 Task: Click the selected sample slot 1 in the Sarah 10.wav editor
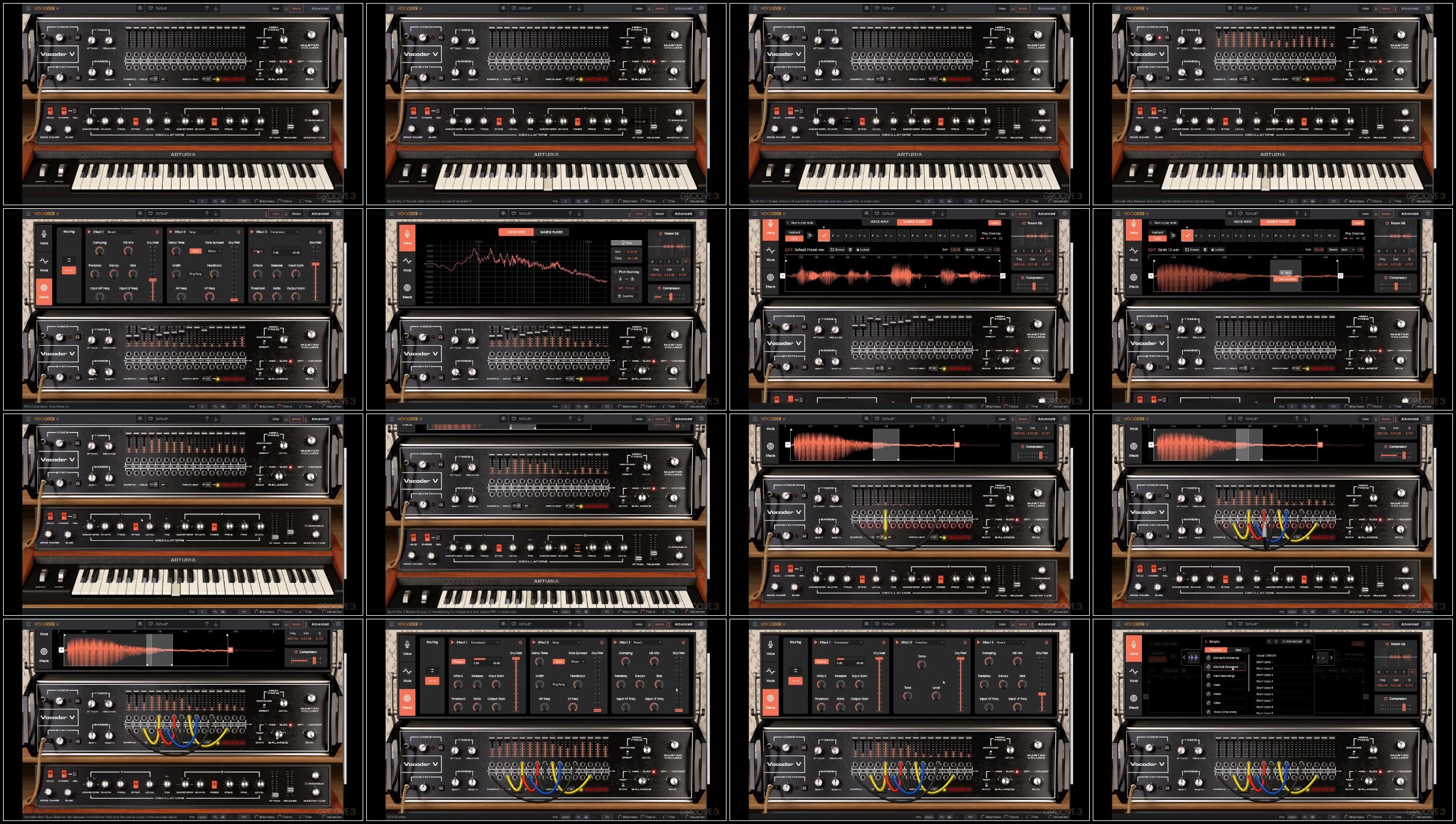click(x=1187, y=236)
